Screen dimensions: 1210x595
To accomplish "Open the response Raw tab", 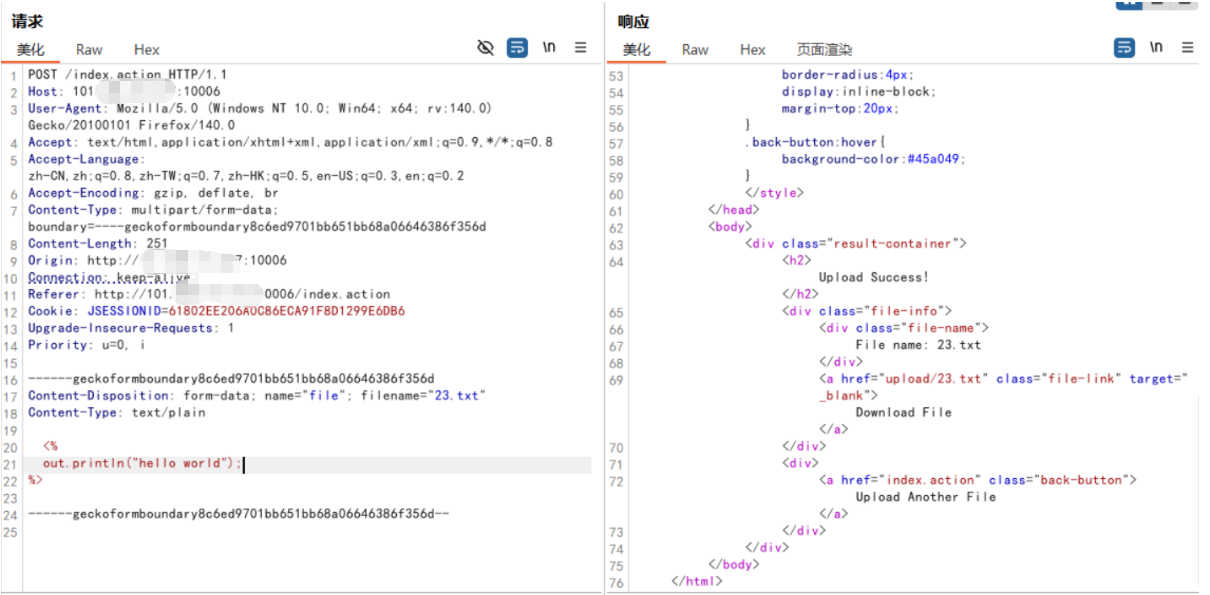I will [x=695, y=50].
